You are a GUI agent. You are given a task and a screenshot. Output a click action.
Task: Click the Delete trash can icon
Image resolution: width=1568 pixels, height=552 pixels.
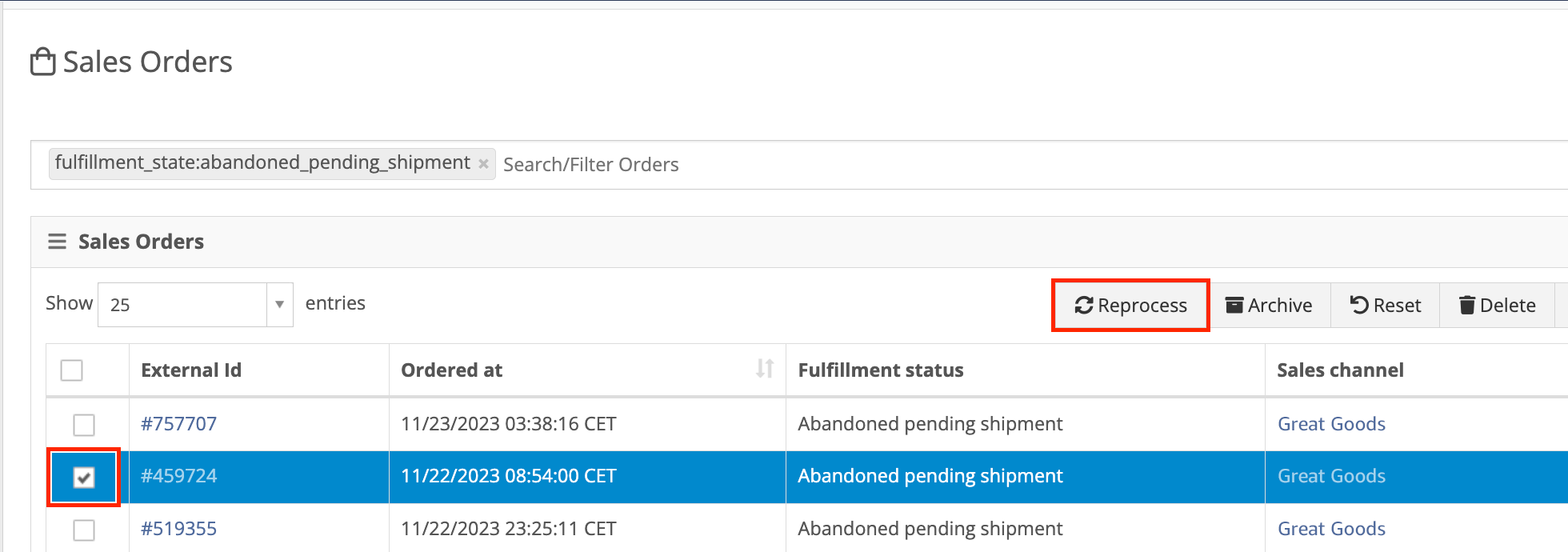[x=1467, y=305]
